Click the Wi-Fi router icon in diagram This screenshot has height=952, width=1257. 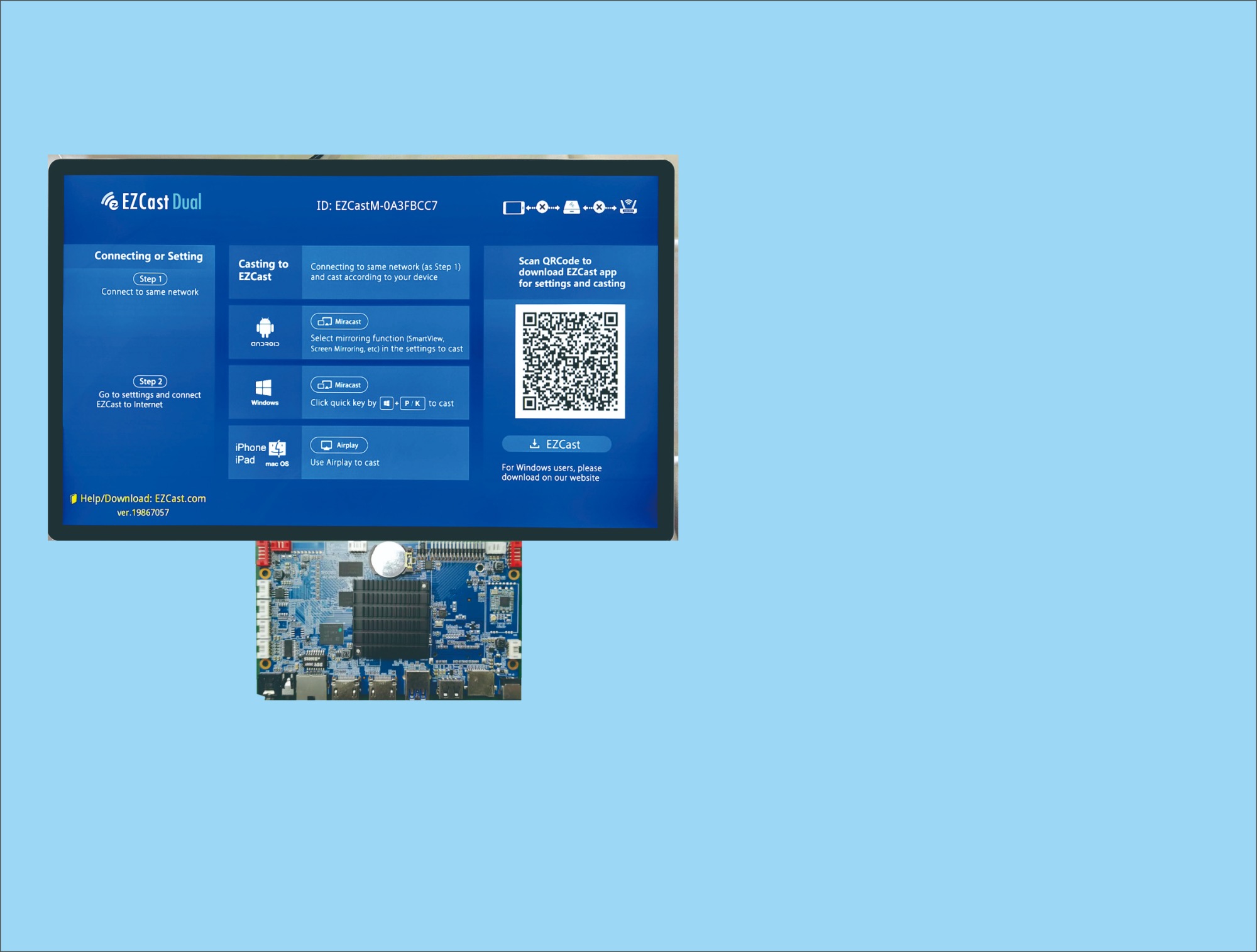[628, 206]
